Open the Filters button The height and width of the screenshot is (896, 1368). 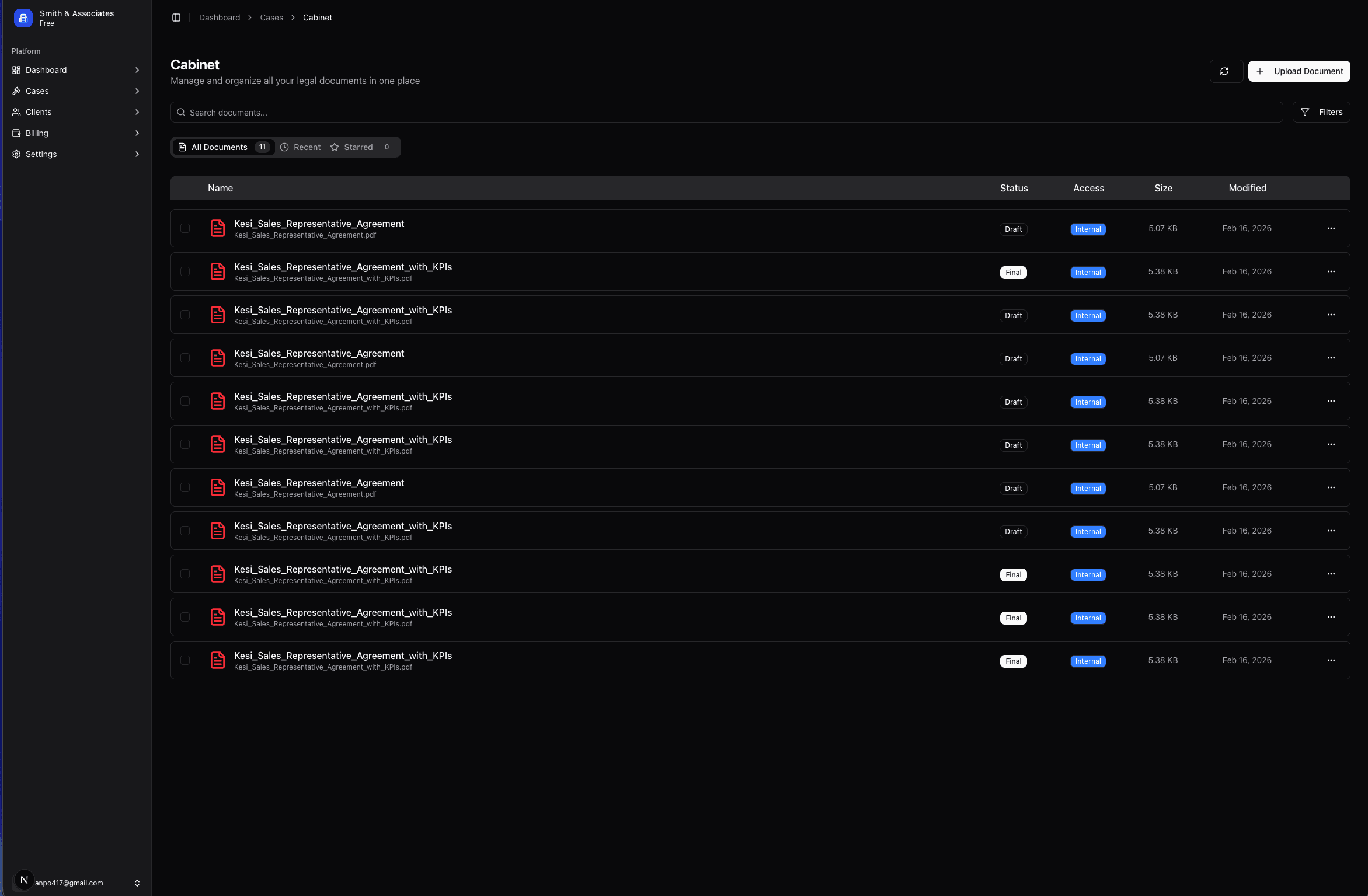click(x=1321, y=112)
